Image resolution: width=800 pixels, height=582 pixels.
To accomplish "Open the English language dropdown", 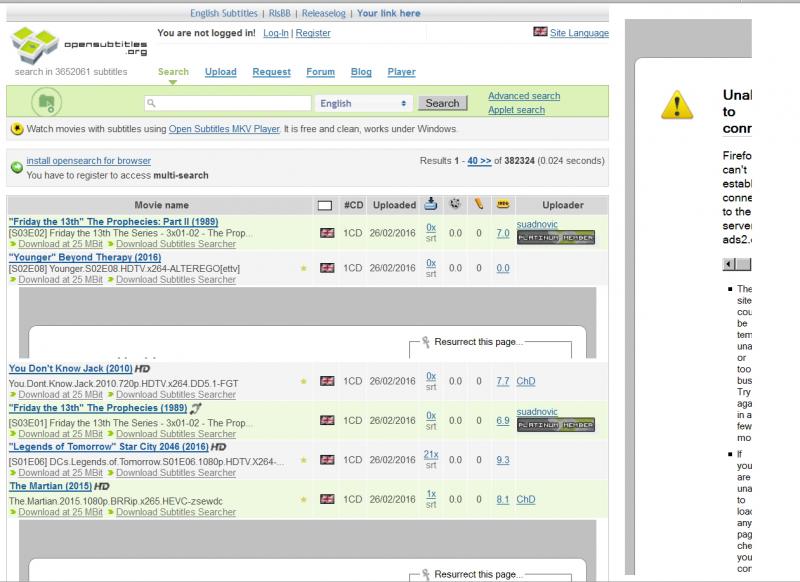I will pos(364,103).
